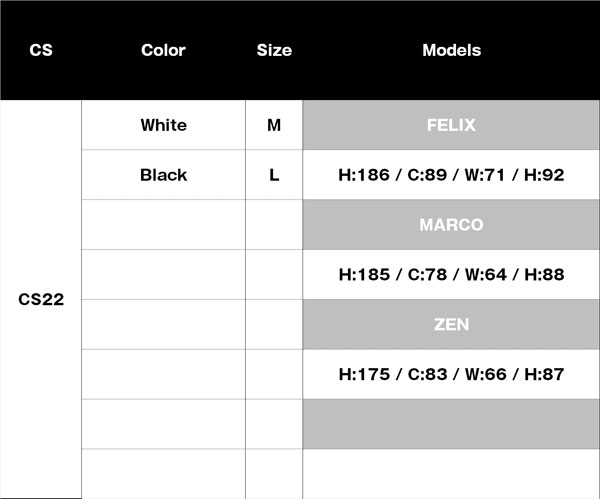Select the MARCO model name cell

[451, 225]
